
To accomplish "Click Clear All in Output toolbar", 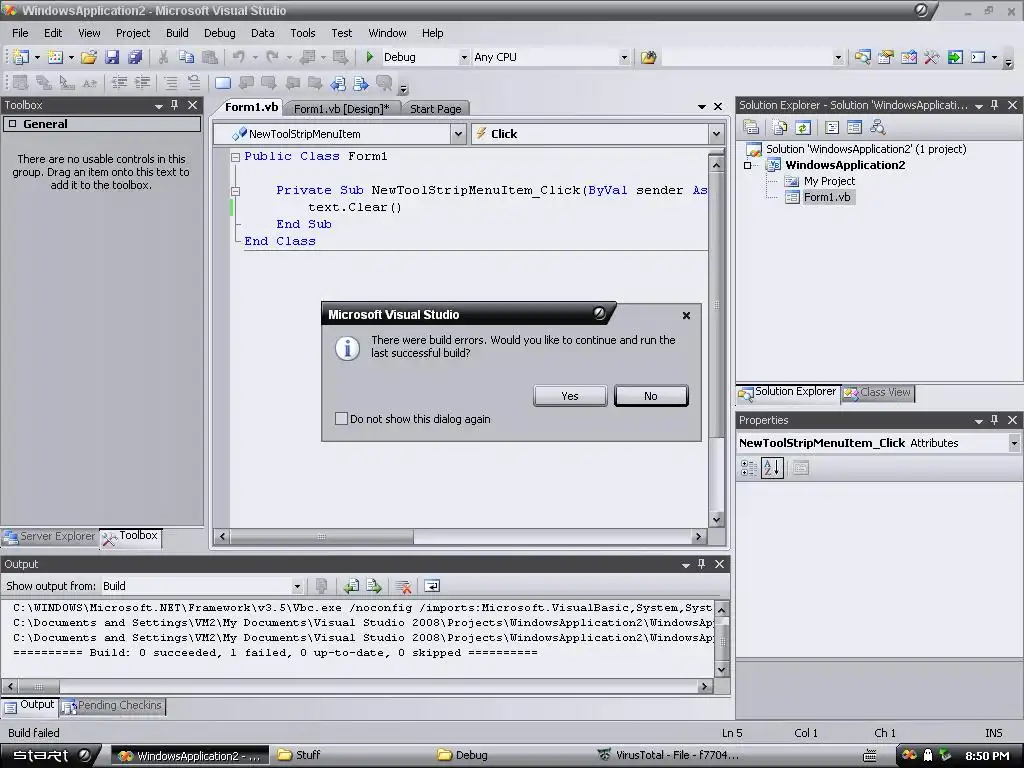I will pyautogui.click(x=403, y=586).
